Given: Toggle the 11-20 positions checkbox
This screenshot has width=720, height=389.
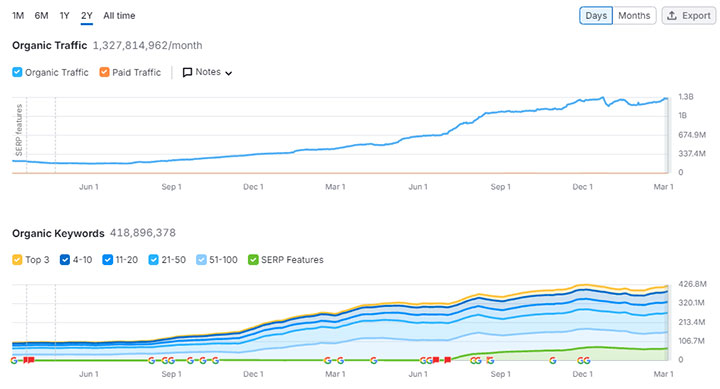Looking at the screenshot, I should 107,260.
